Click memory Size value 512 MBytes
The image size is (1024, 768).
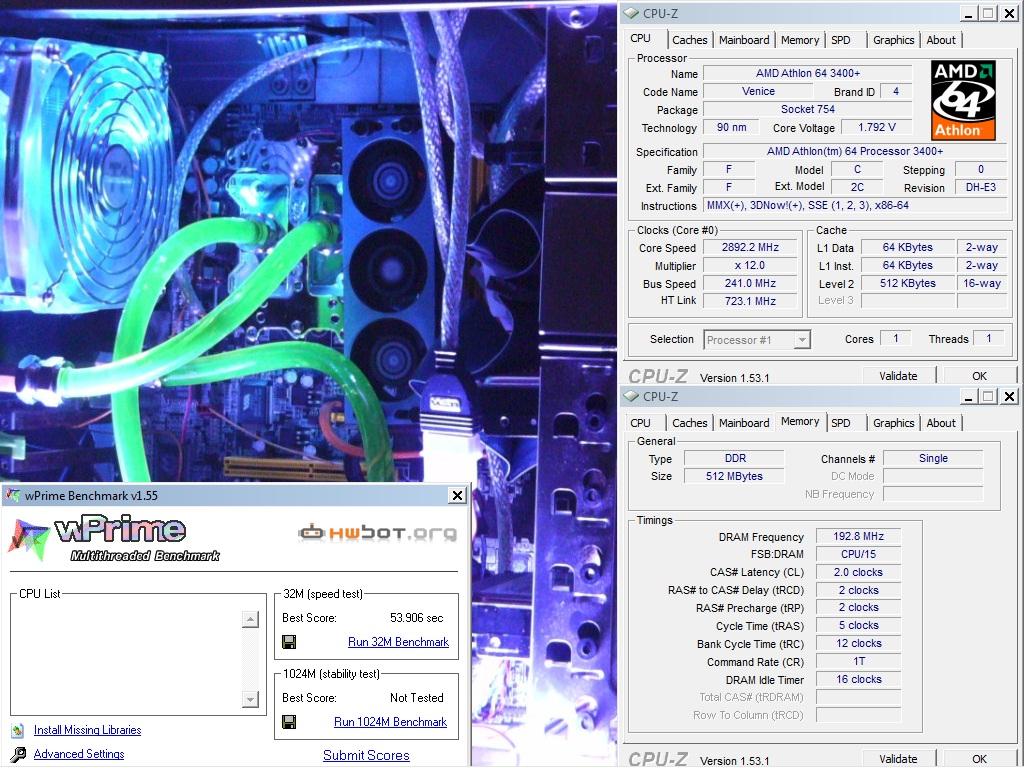point(734,476)
